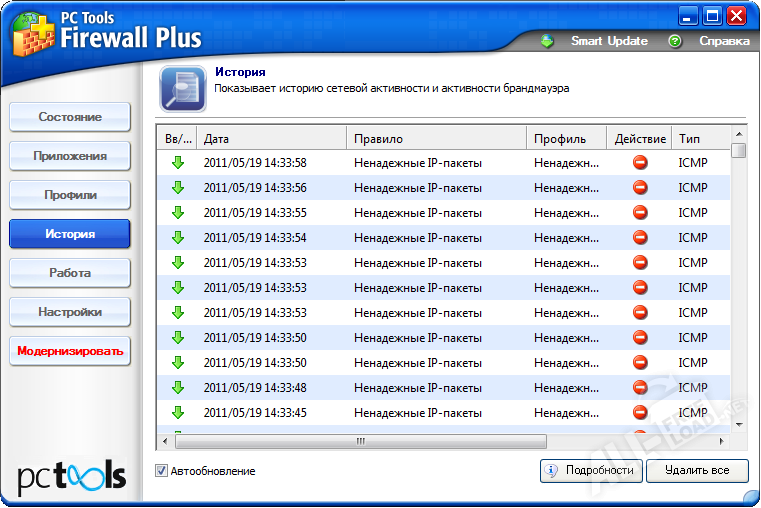This screenshot has width=761, height=508.
Task: Click the Подробности button
Action: [590, 471]
